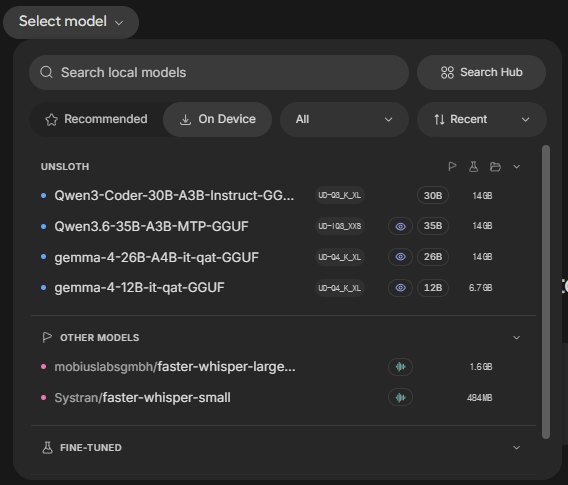Click audio waveform icon for faster-whisper-large

(400, 367)
